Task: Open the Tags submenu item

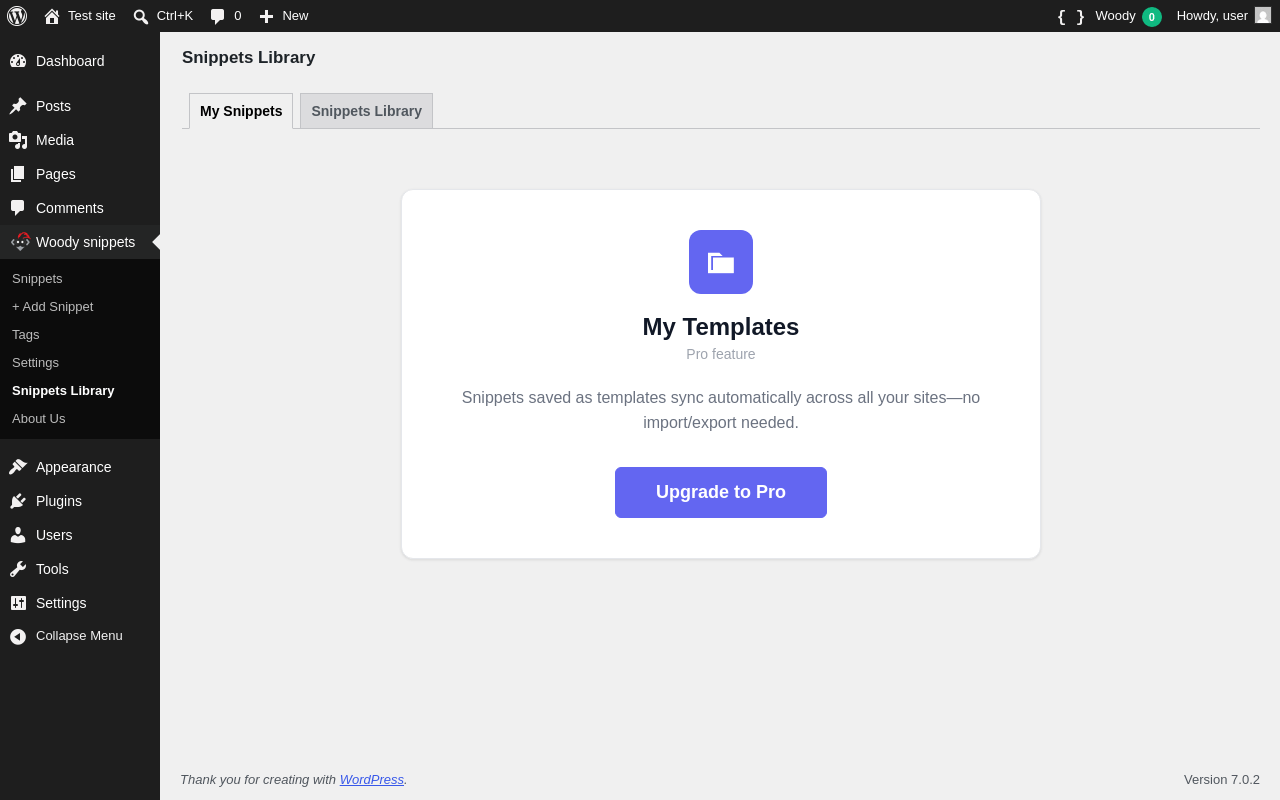Action: point(26,335)
